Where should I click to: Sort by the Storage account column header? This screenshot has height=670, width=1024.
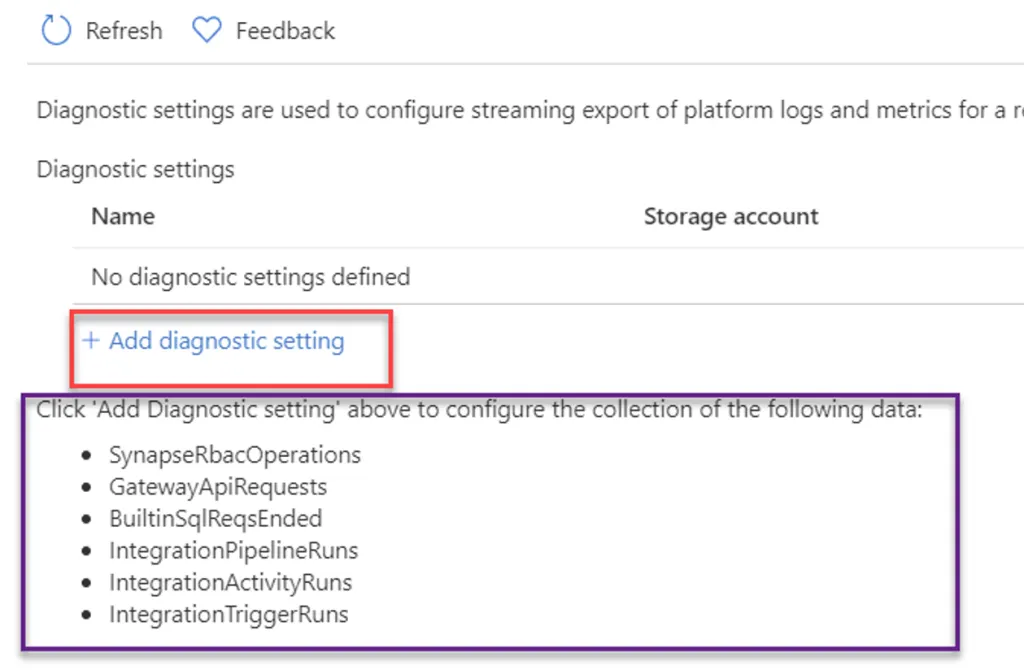pyautogui.click(x=730, y=216)
